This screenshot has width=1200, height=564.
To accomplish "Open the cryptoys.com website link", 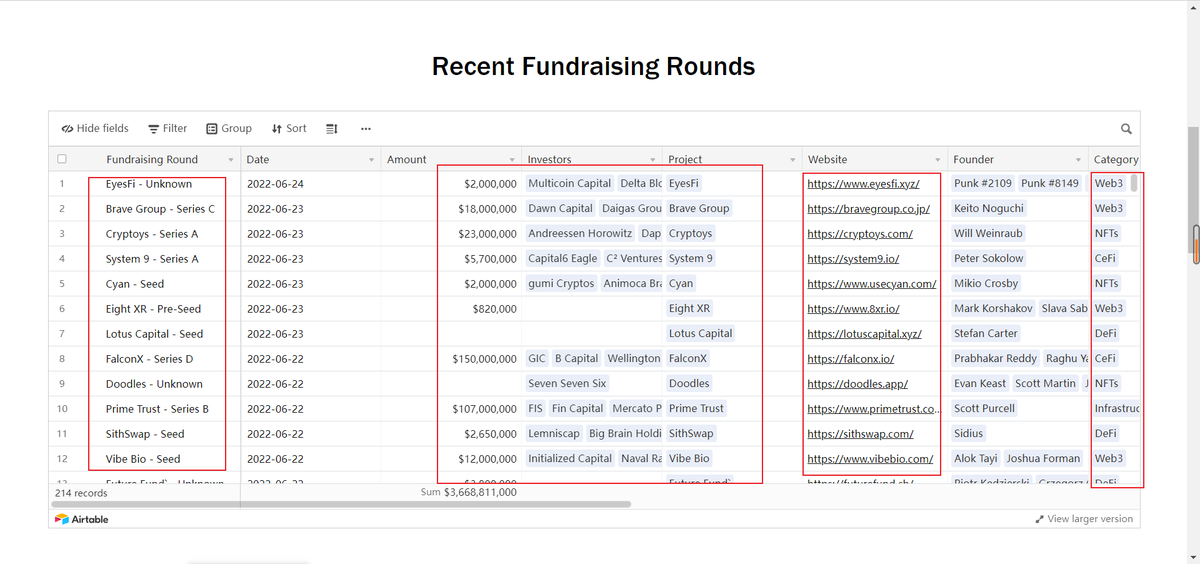I will pos(859,234).
